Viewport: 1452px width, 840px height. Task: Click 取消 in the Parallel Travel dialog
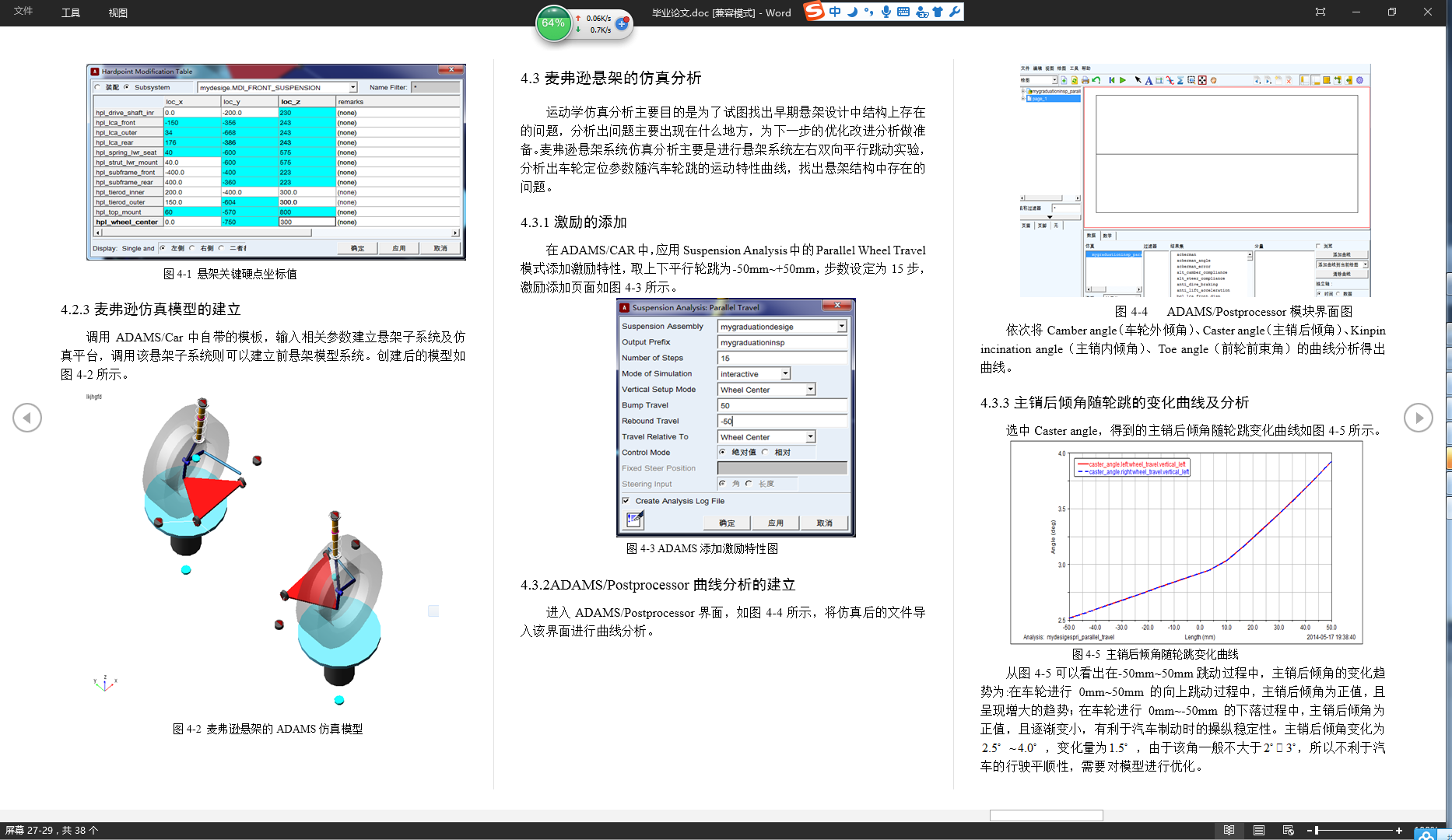pyautogui.click(x=825, y=523)
